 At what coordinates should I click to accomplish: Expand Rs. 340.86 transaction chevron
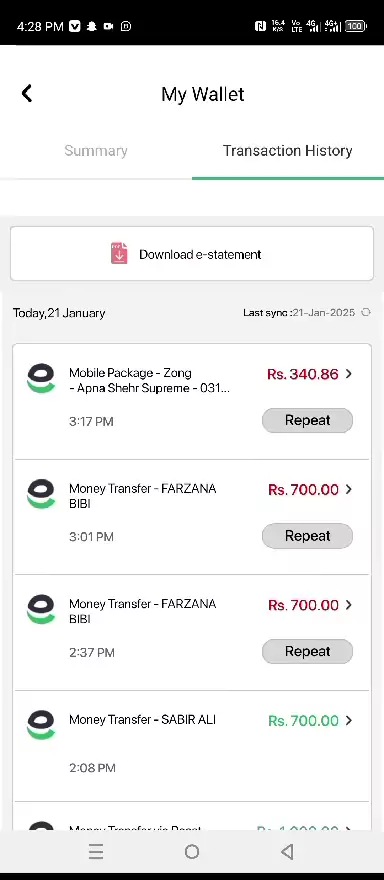point(349,374)
